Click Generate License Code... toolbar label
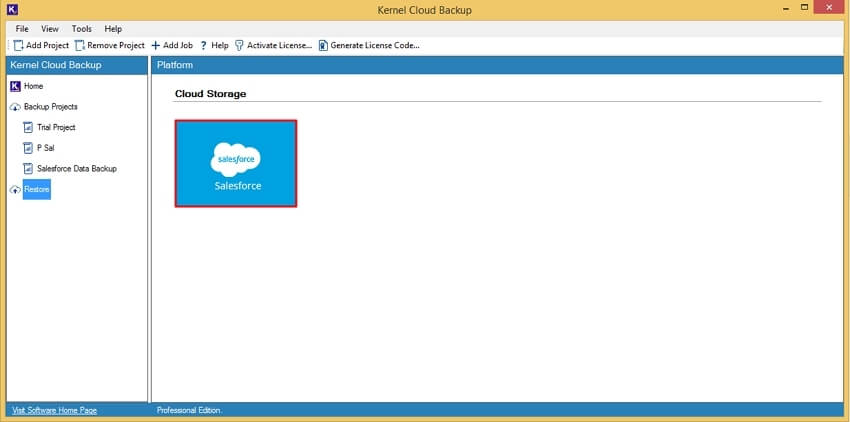This screenshot has height=422, width=850. point(375,46)
